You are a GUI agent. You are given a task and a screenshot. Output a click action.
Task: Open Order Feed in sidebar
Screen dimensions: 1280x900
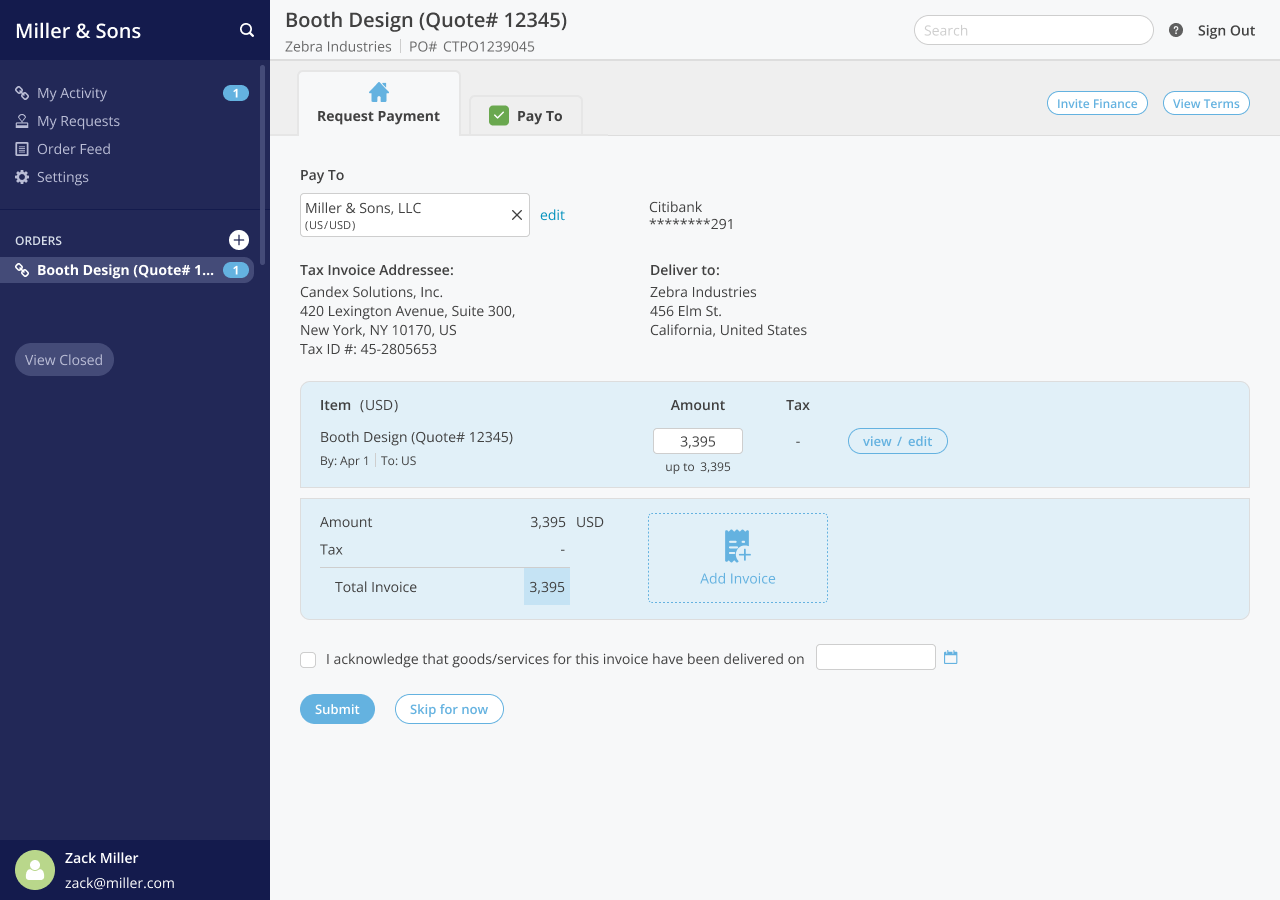click(74, 149)
